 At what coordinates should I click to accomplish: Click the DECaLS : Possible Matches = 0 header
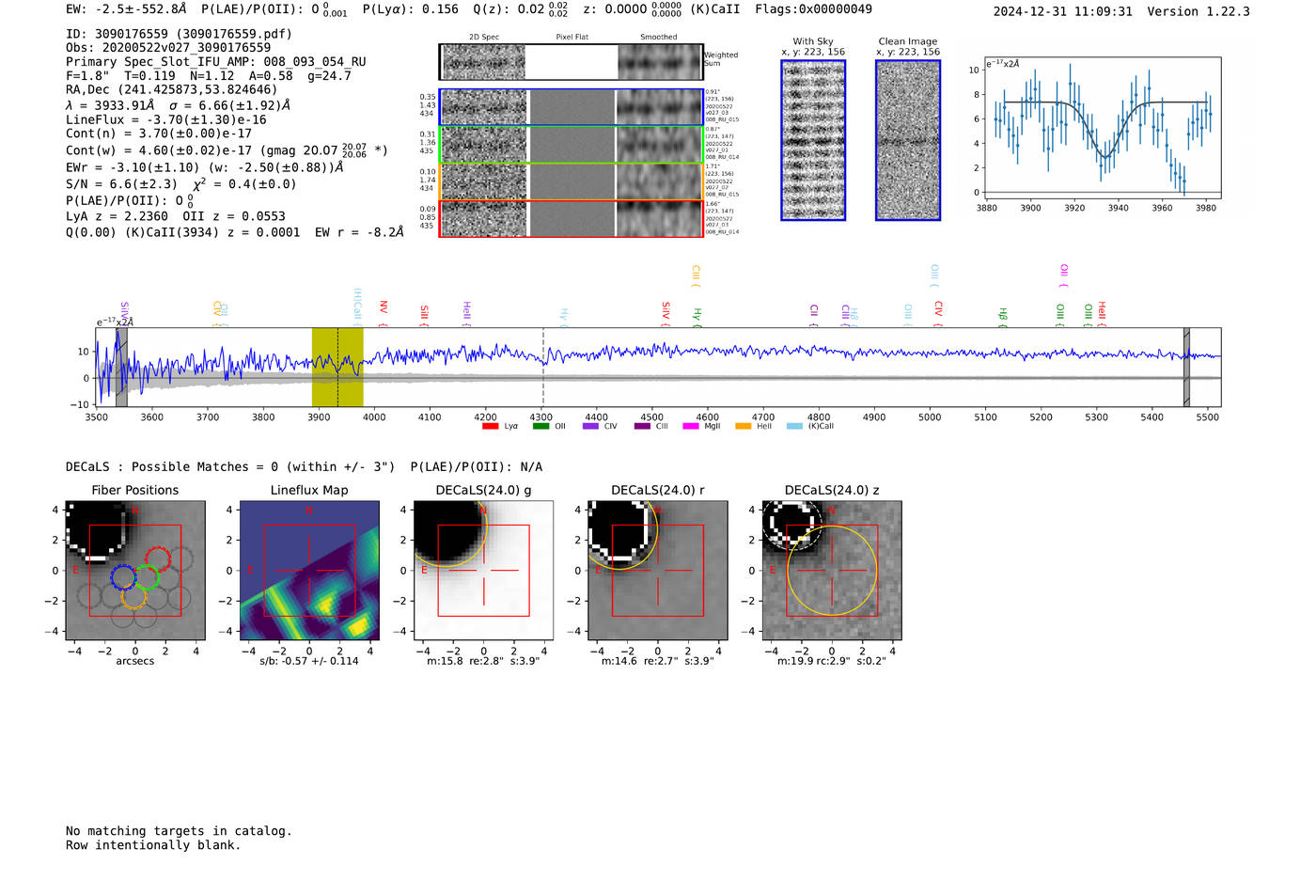tap(230, 467)
